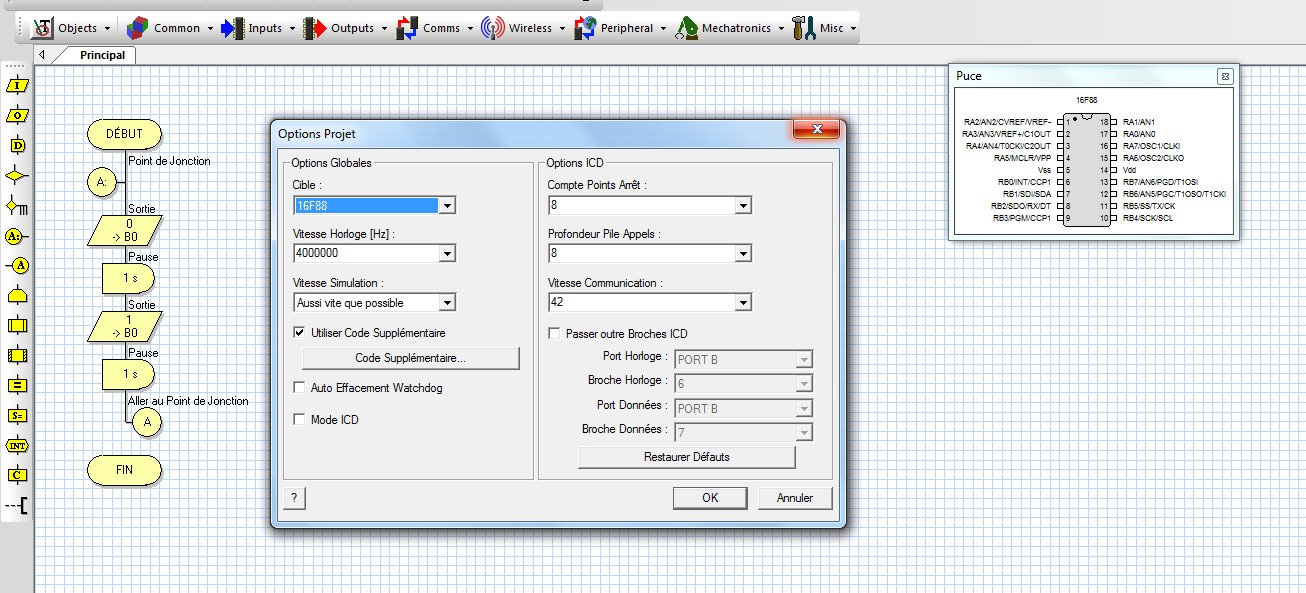Select the Switch icon in left toolbar
This screenshot has width=1306, height=593.
tap(18, 206)
